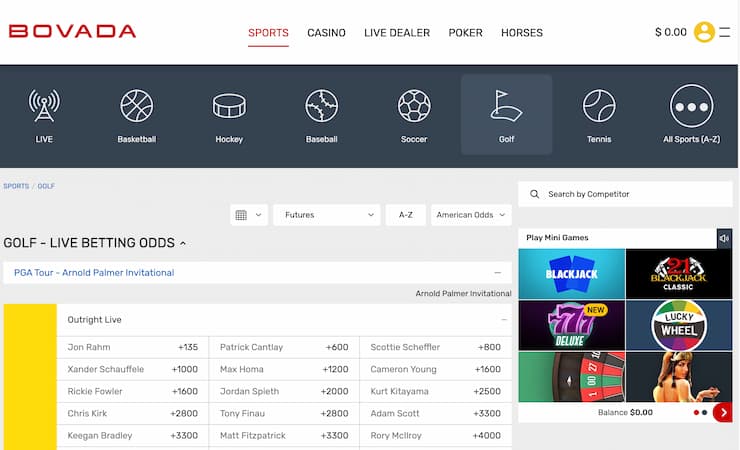Switch to the CASINO tab

(326, 33)
